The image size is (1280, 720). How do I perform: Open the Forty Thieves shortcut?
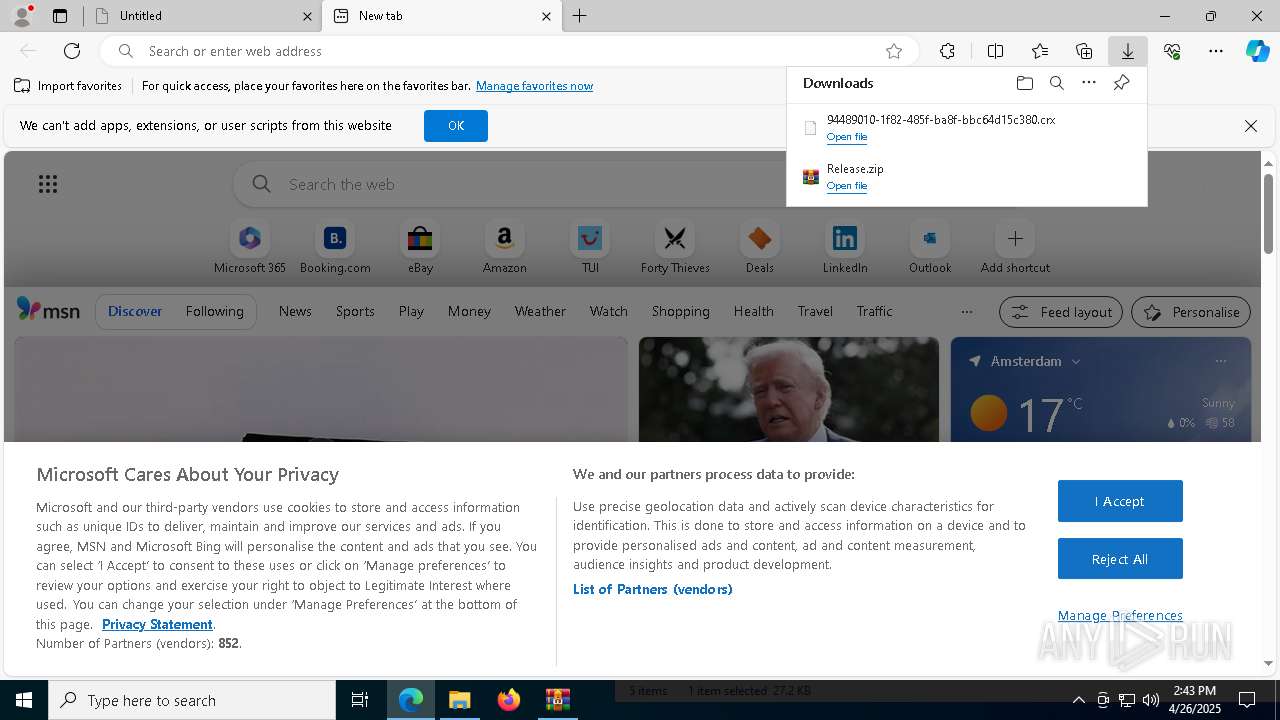675,248
